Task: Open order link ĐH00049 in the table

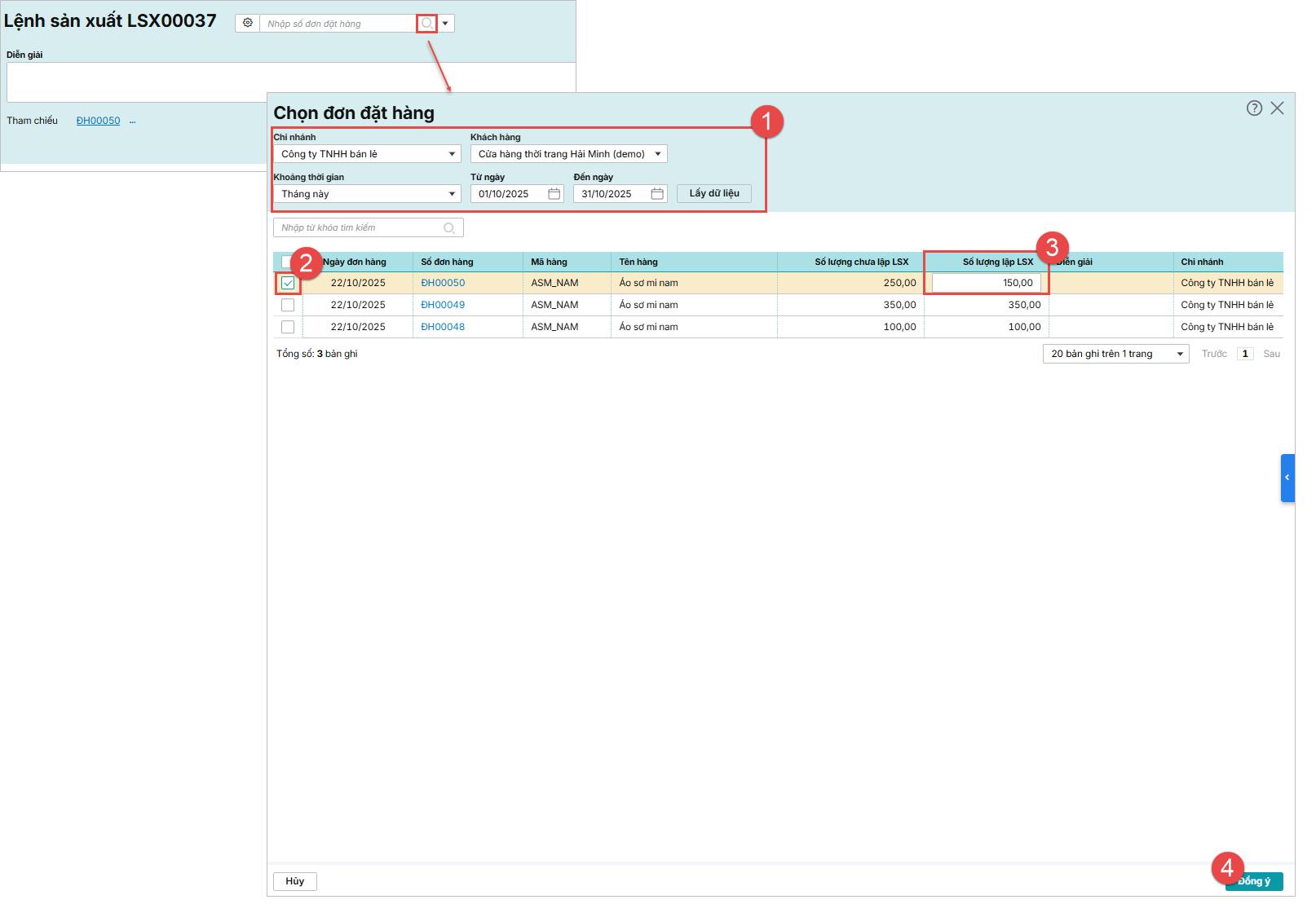Action: click(443, 305)
